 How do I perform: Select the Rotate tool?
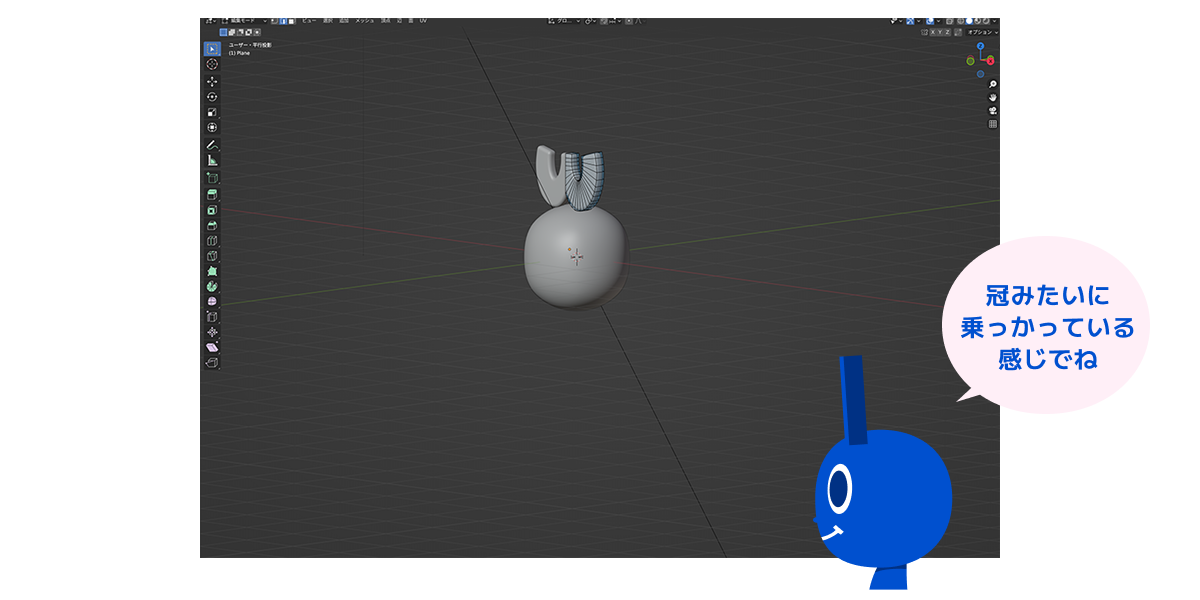click(x=212, y=97)
